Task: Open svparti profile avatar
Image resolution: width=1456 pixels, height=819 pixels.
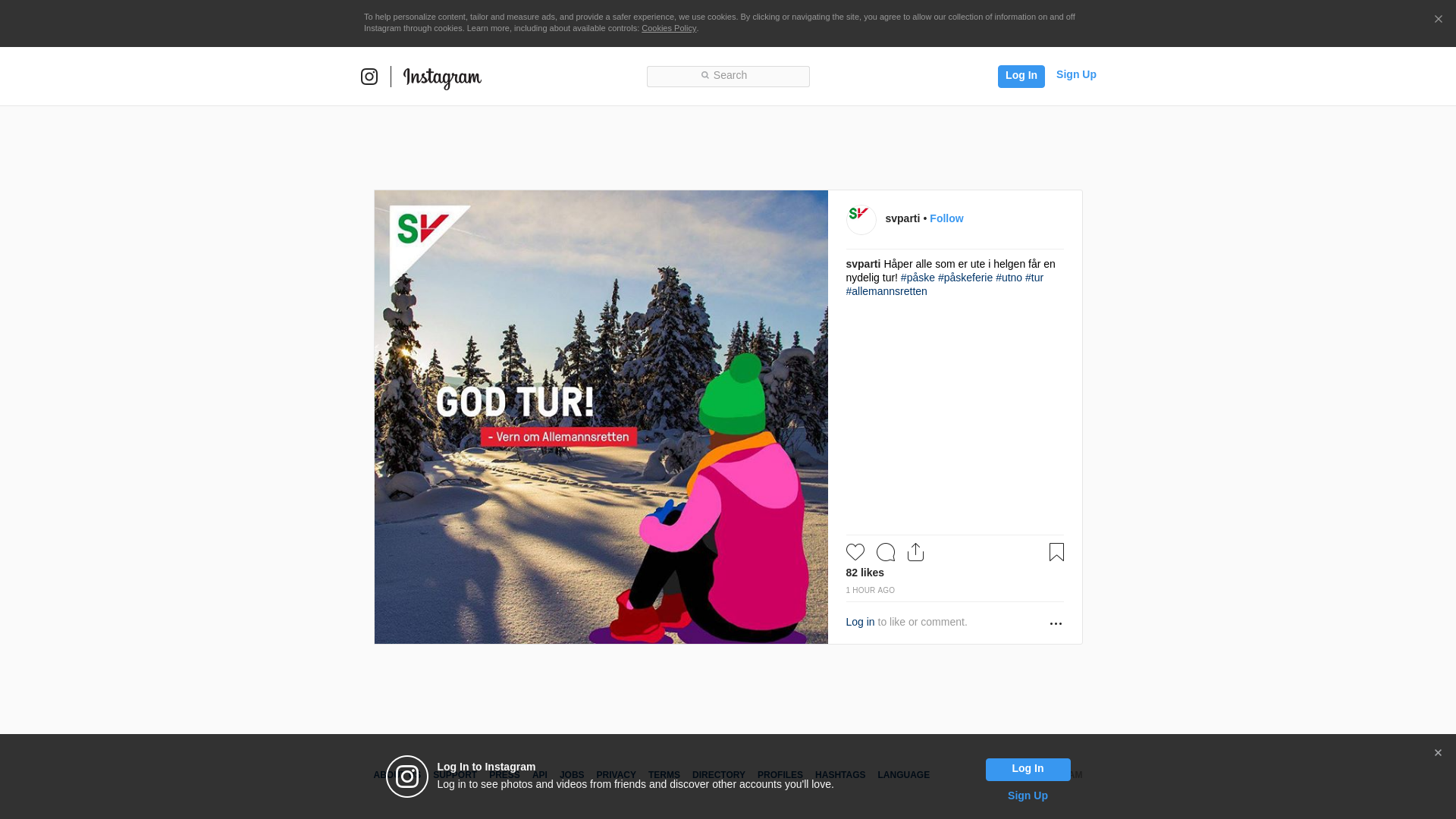Action: tap(861, 219)
